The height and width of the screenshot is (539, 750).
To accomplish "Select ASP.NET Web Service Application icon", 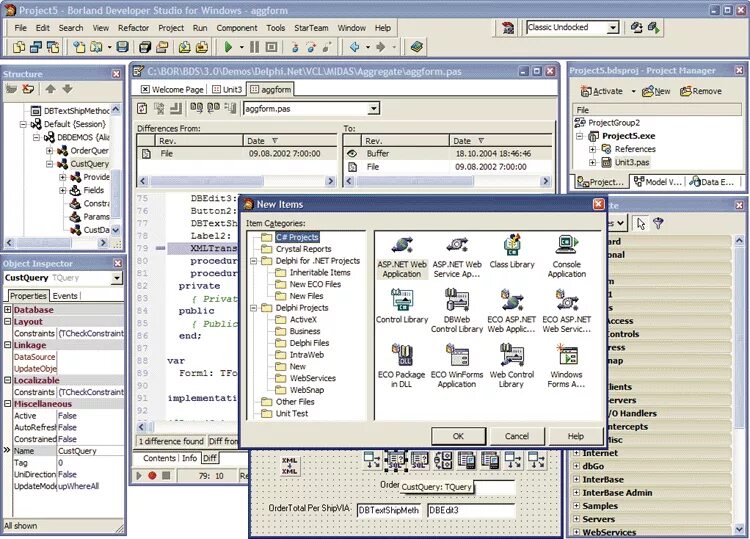I will [x=457, y=257].
